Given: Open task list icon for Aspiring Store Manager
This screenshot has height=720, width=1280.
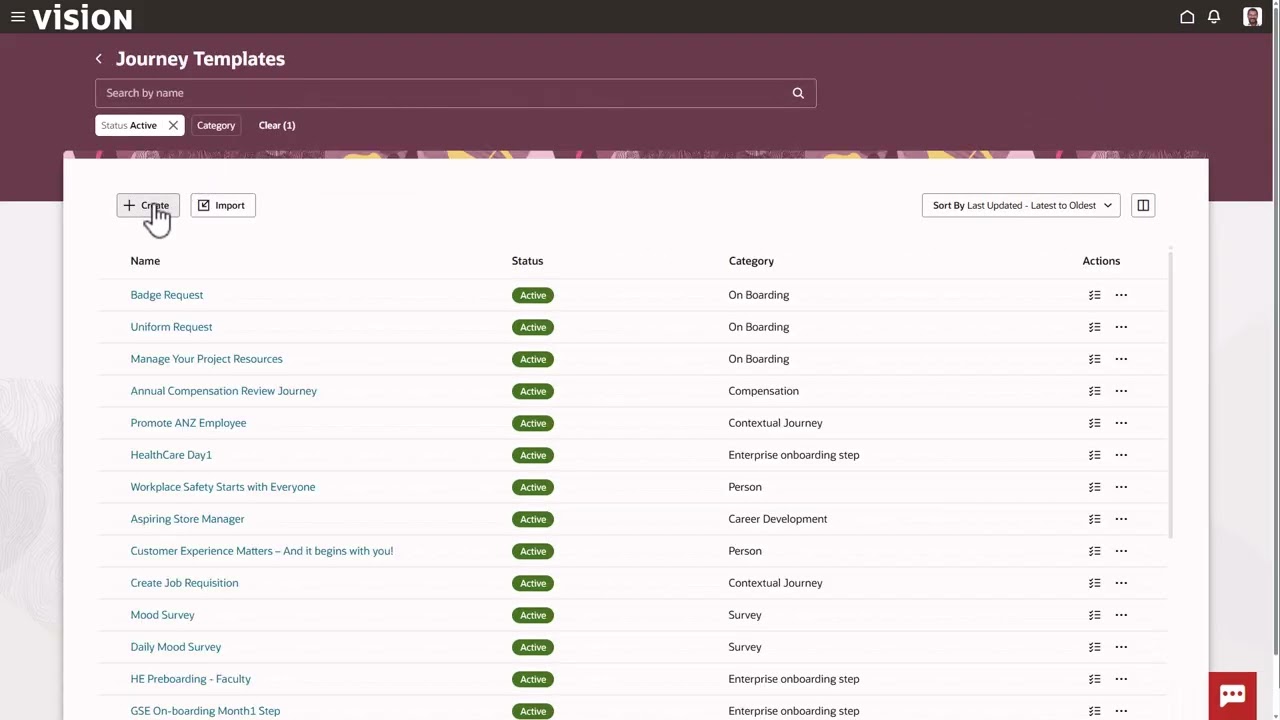Looking at the screenshot, I should [1094, 519].
